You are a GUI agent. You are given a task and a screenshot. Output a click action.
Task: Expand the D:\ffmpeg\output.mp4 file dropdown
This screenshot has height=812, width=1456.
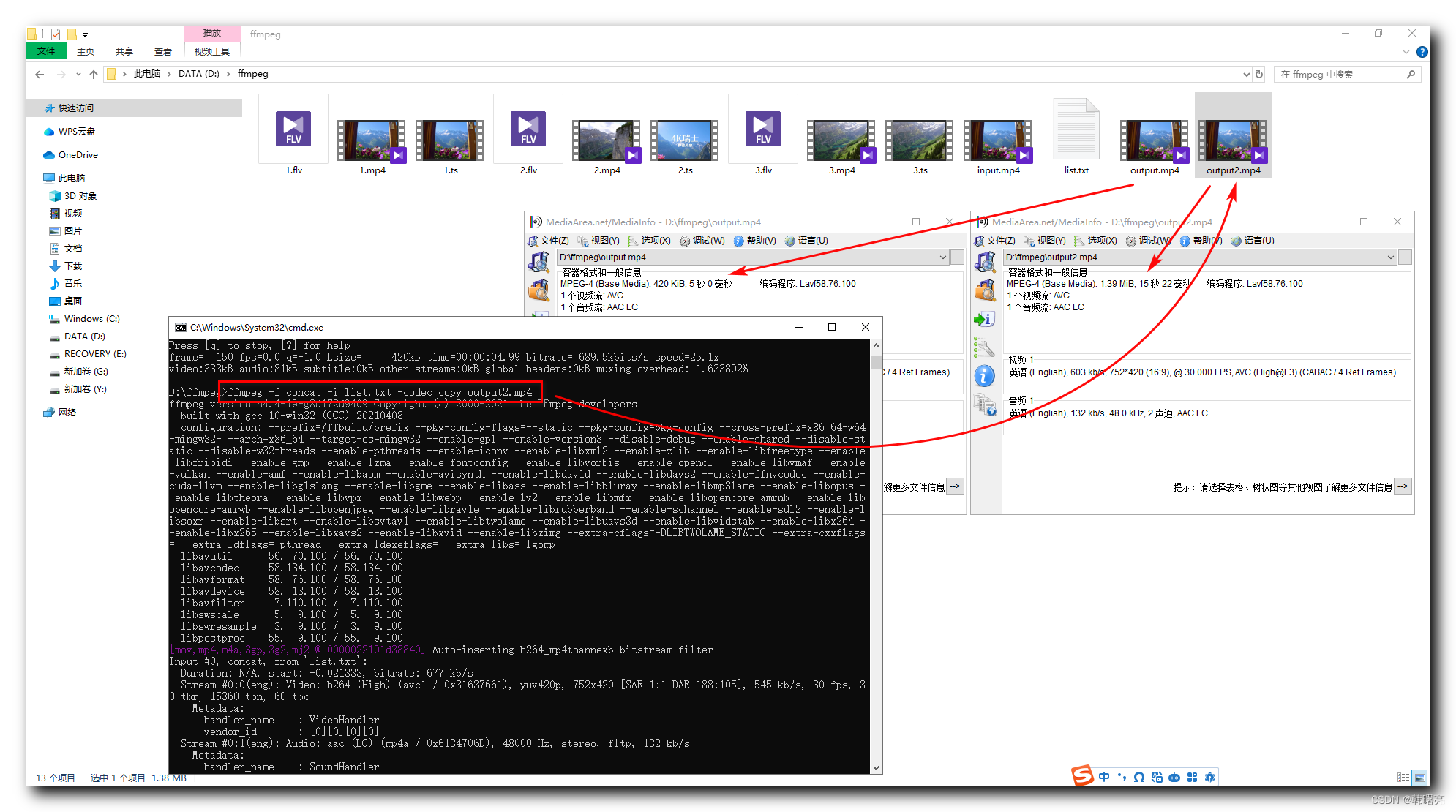click(942, 257)
